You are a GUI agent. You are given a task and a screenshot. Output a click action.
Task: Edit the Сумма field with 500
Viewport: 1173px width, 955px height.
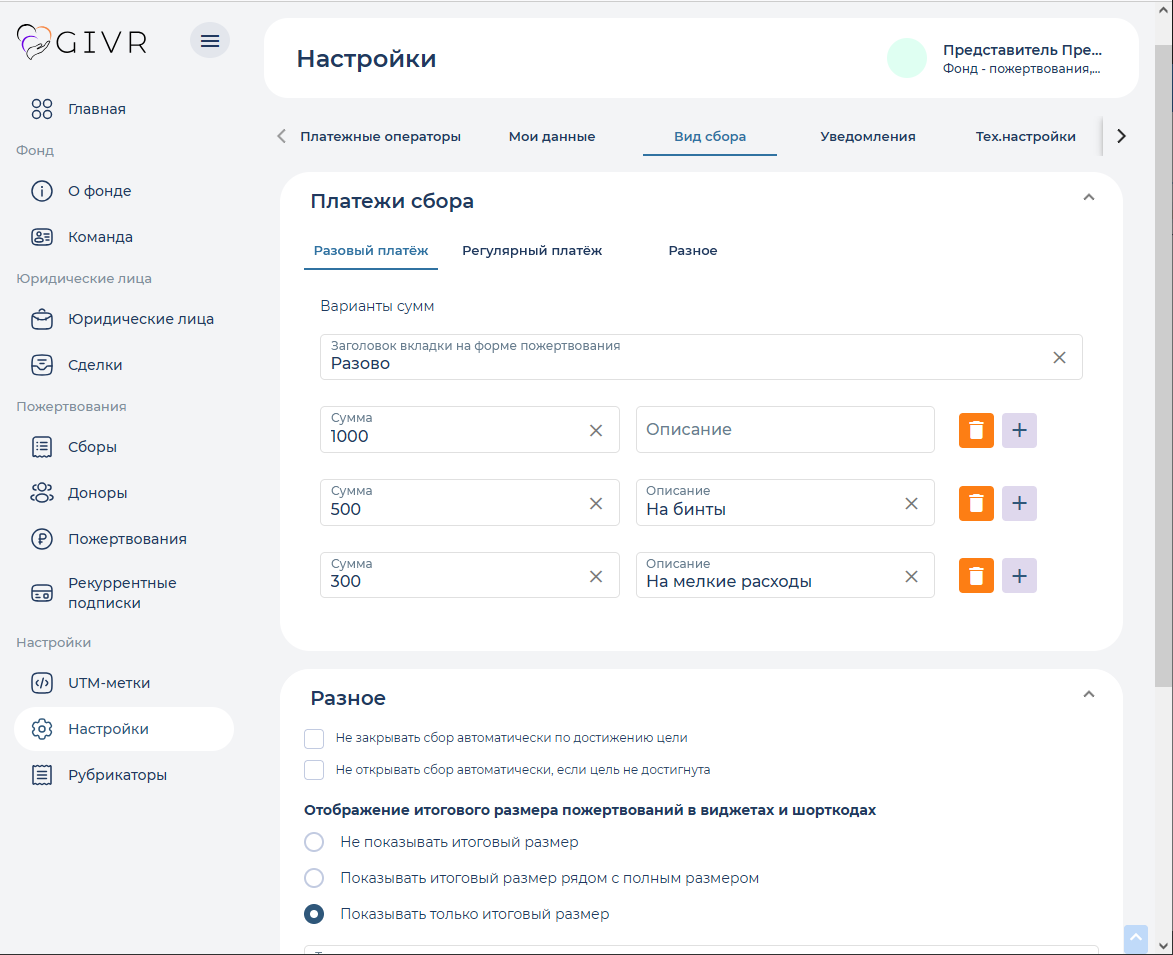click(x=469, y=503)
